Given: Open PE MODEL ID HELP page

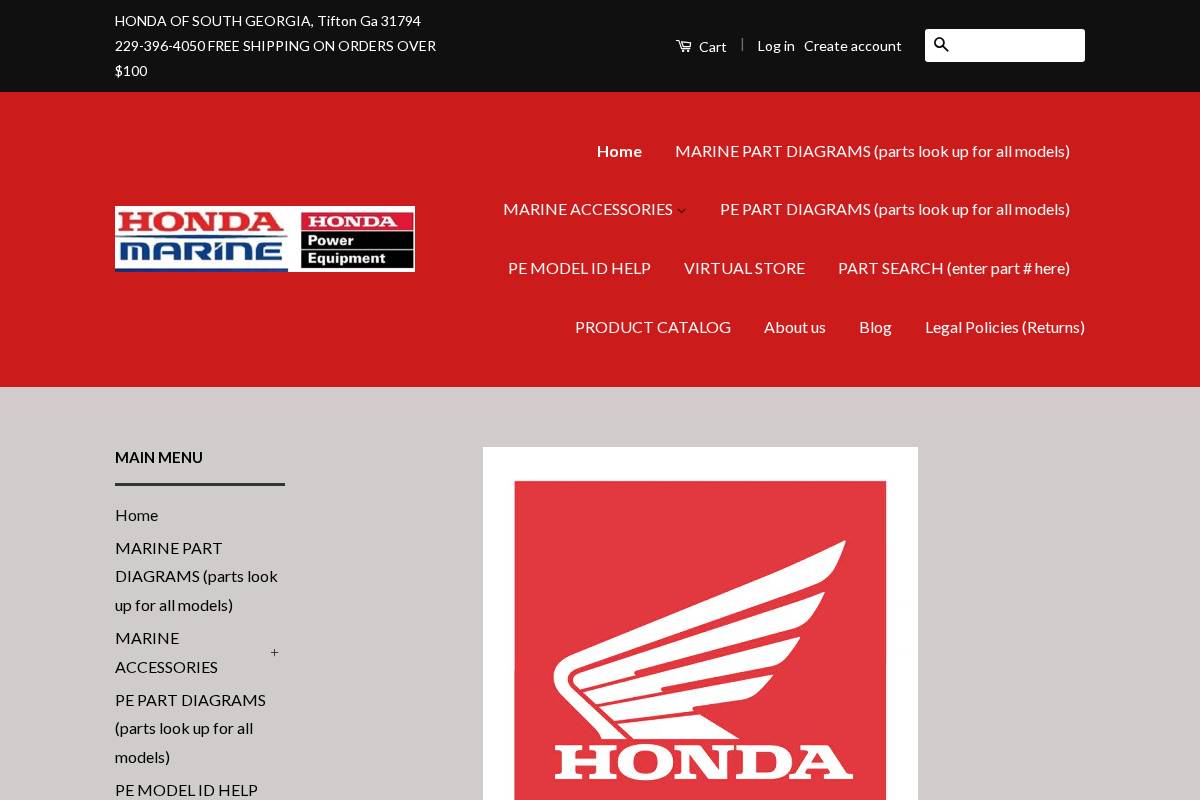Looking at the screenshot, I should (x=579, y=268).
